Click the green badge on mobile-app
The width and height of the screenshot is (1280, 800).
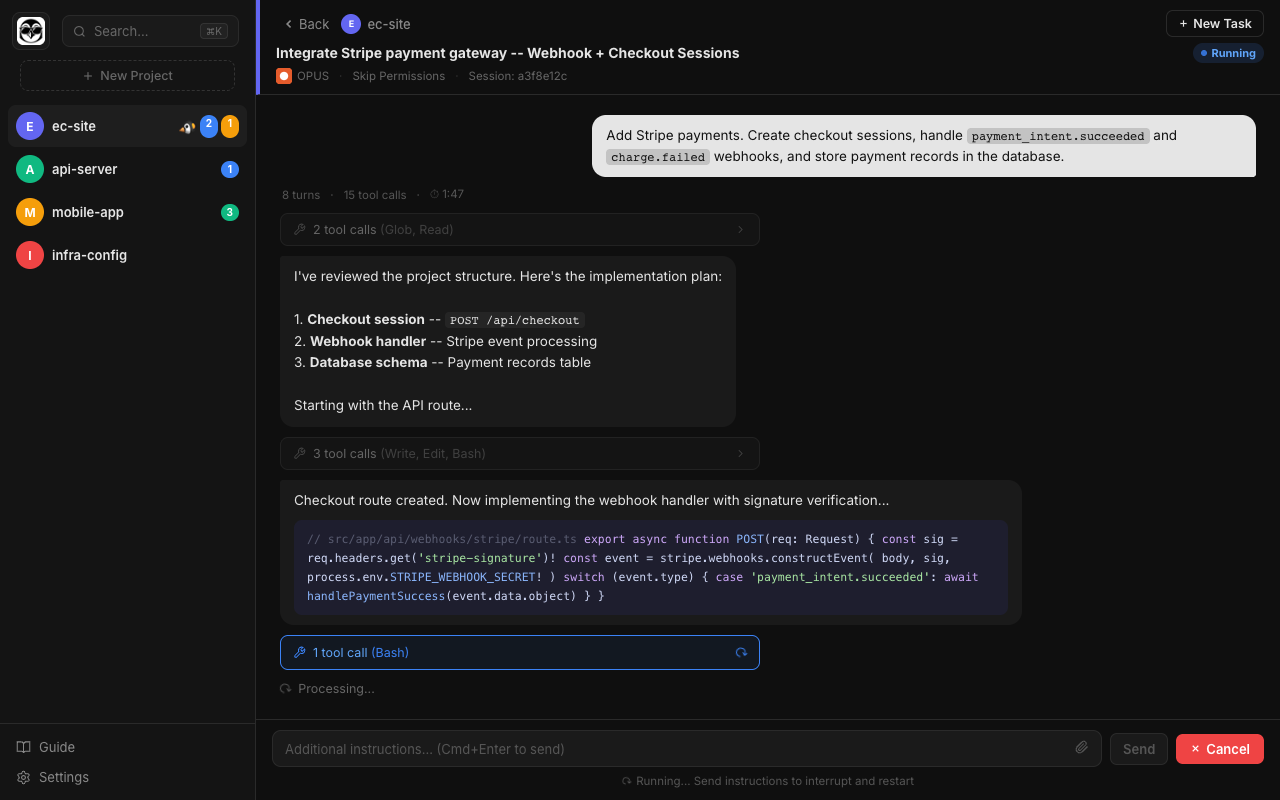229,212
